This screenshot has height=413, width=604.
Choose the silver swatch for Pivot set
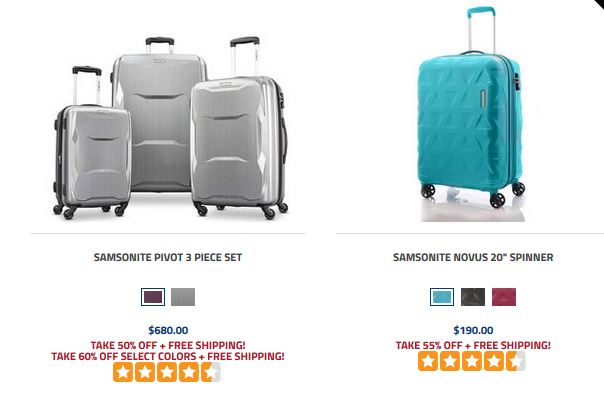tap(183, 297)
